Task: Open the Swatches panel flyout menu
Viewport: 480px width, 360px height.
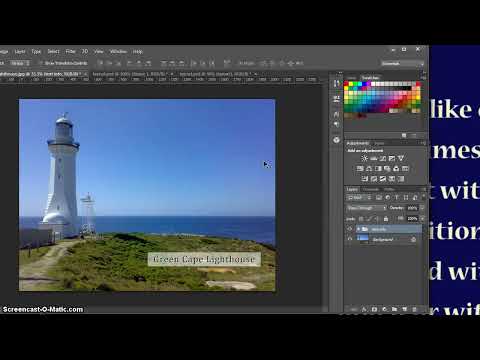Action: coord(423,77)
